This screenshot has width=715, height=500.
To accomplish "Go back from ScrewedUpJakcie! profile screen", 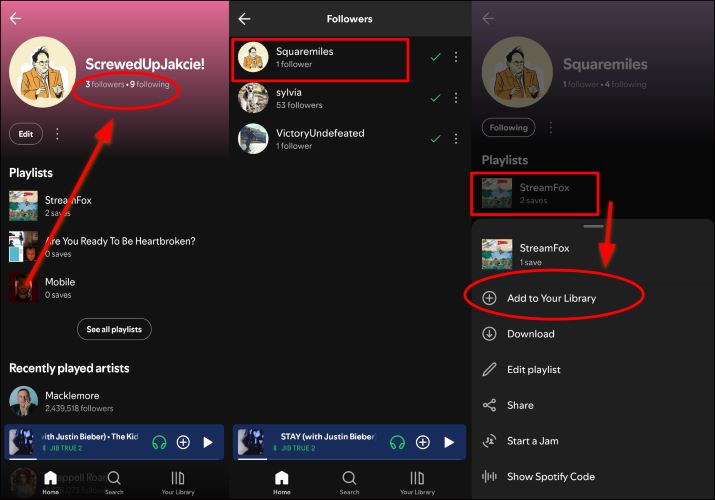I will [x=16, y=18].
